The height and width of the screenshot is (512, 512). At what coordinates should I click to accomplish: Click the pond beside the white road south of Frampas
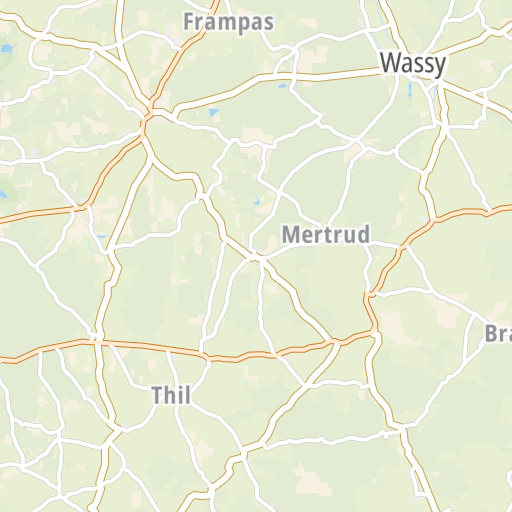coord(214,112)
